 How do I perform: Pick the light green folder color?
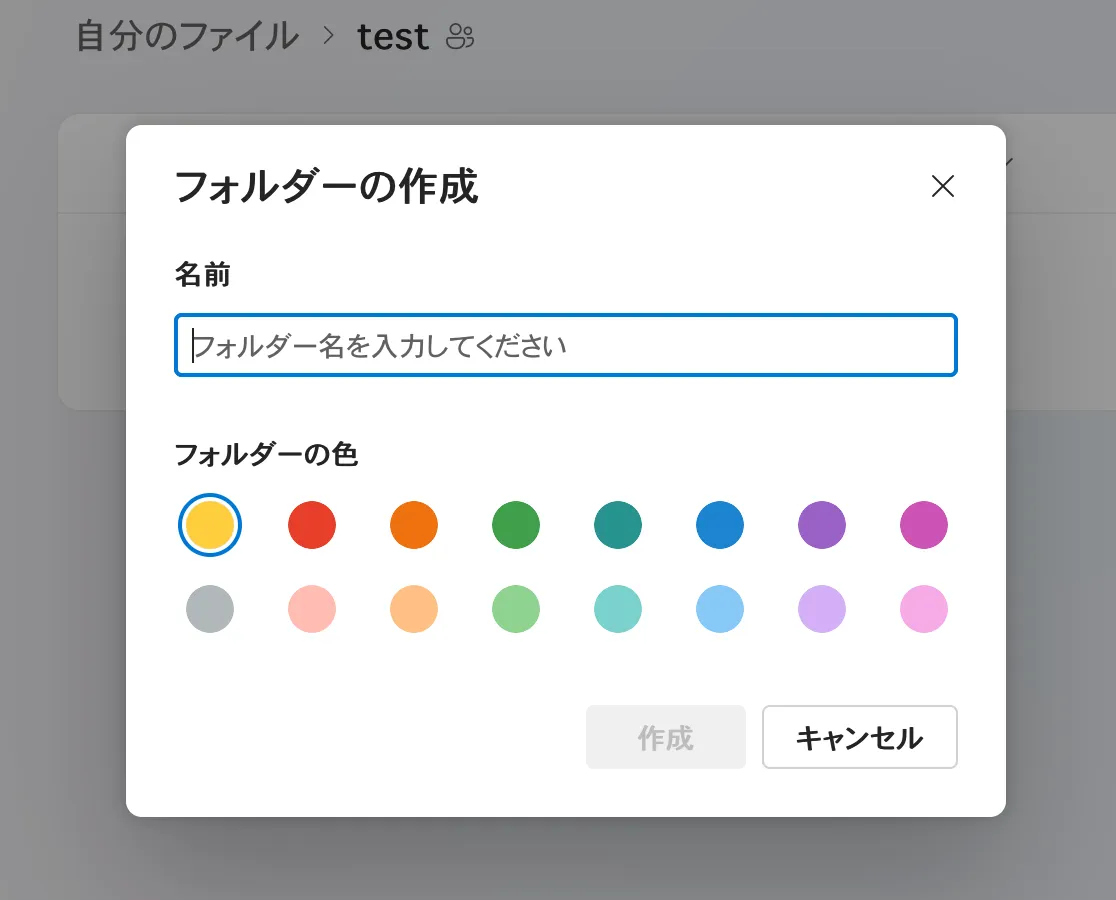(x=516, y=609)
